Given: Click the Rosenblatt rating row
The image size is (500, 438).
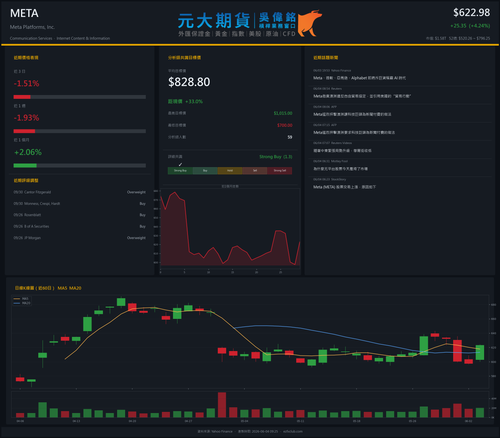Looking at the screenshot, I should (80, 215).
